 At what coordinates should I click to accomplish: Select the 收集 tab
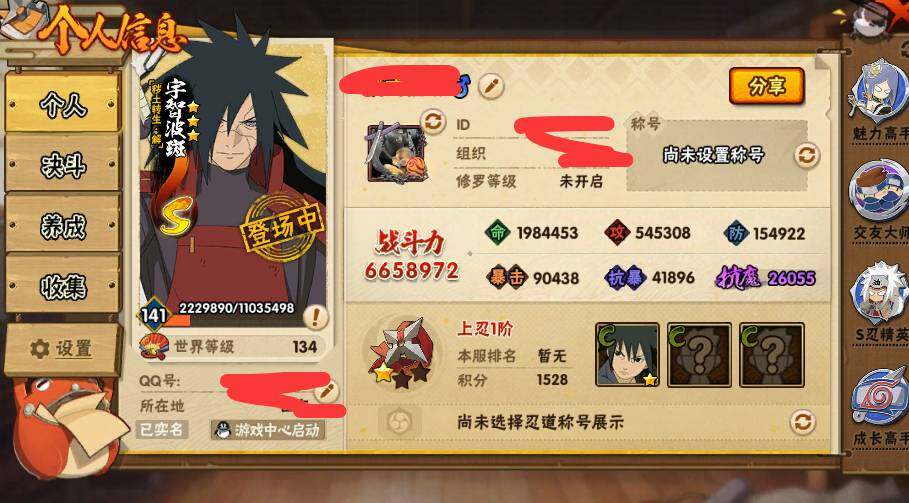pos(63,285)
